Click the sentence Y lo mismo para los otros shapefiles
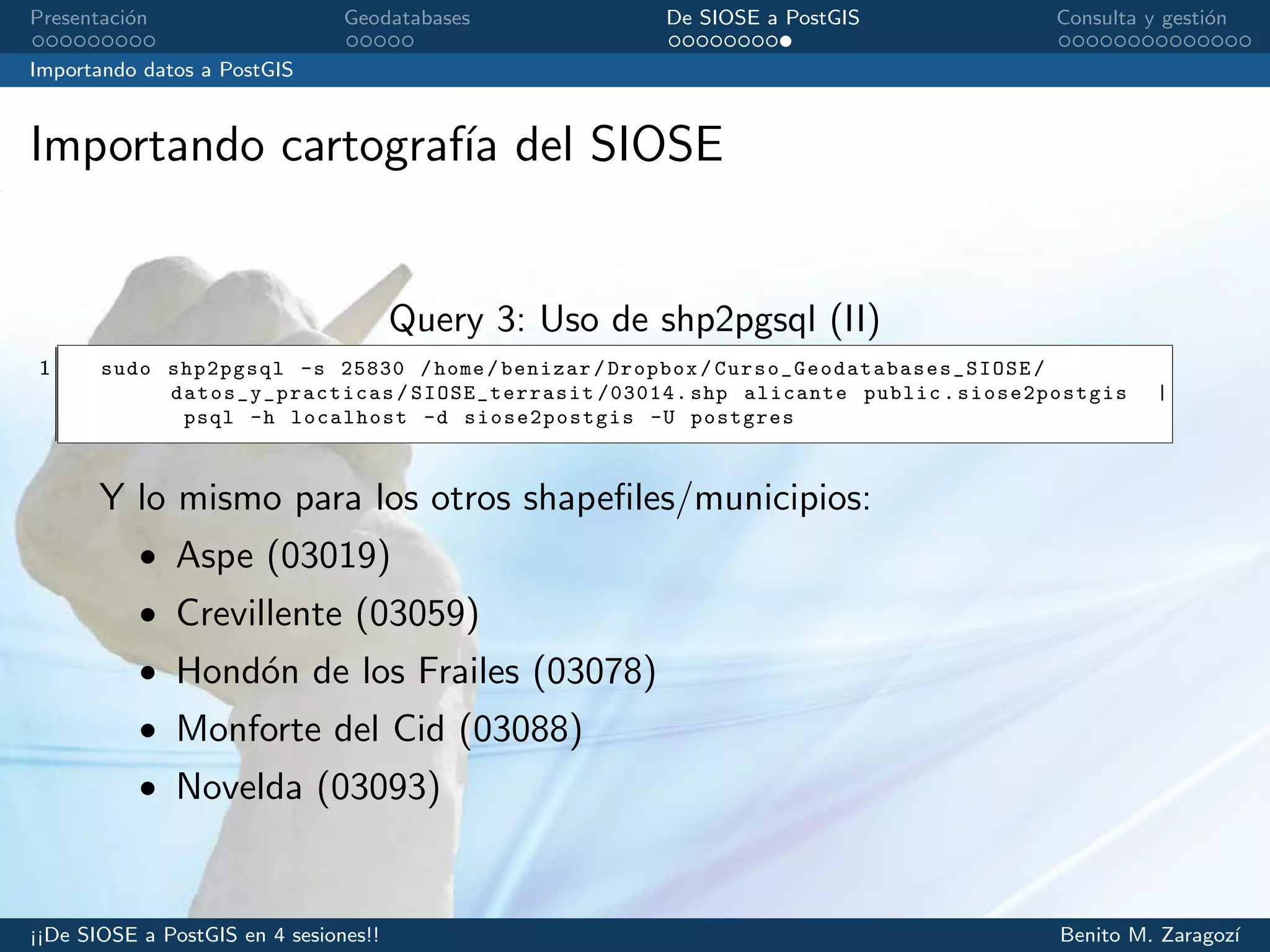1270x952 pixels. [484, 498]
